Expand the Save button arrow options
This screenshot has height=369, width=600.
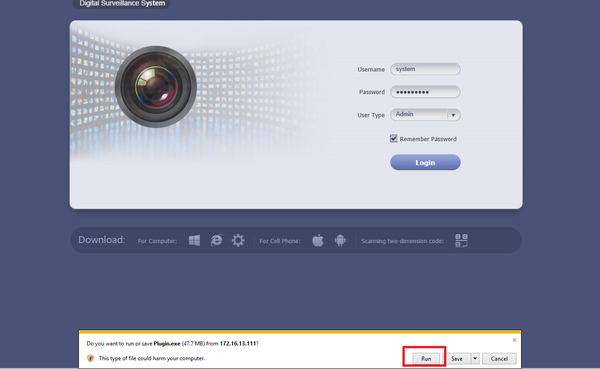[475, 359]
